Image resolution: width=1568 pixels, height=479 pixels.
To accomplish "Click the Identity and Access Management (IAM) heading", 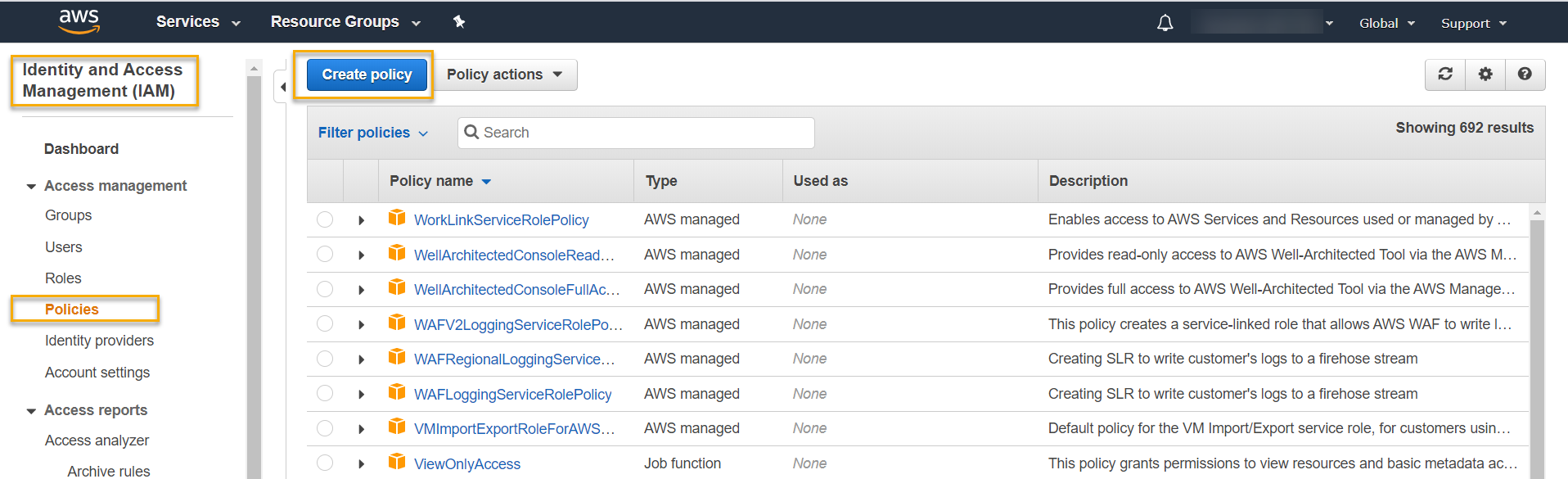I will click(x=102, y=80).
